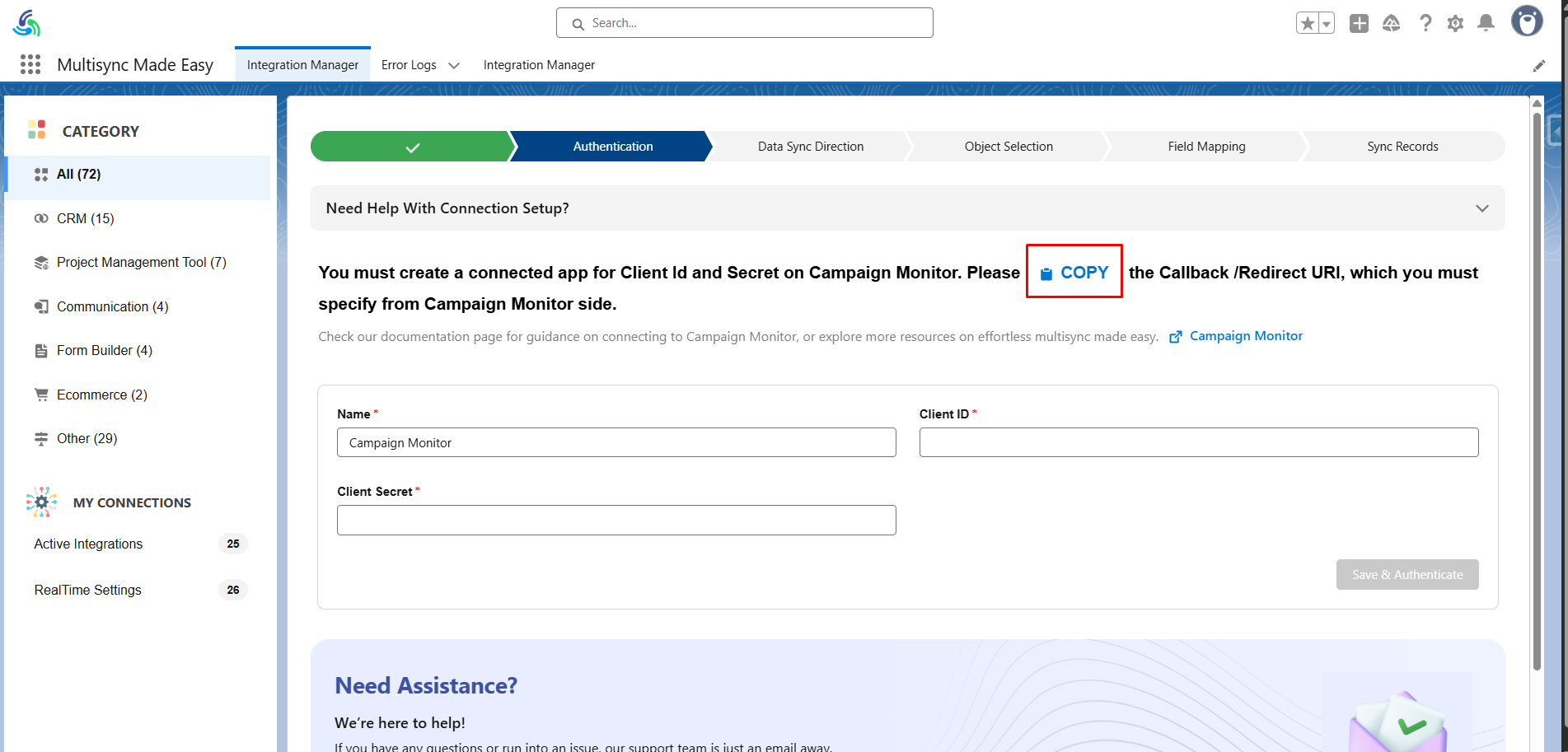Click the COPY callback URI button
The image size is (1568, 752).
(x=1074, y=273)
